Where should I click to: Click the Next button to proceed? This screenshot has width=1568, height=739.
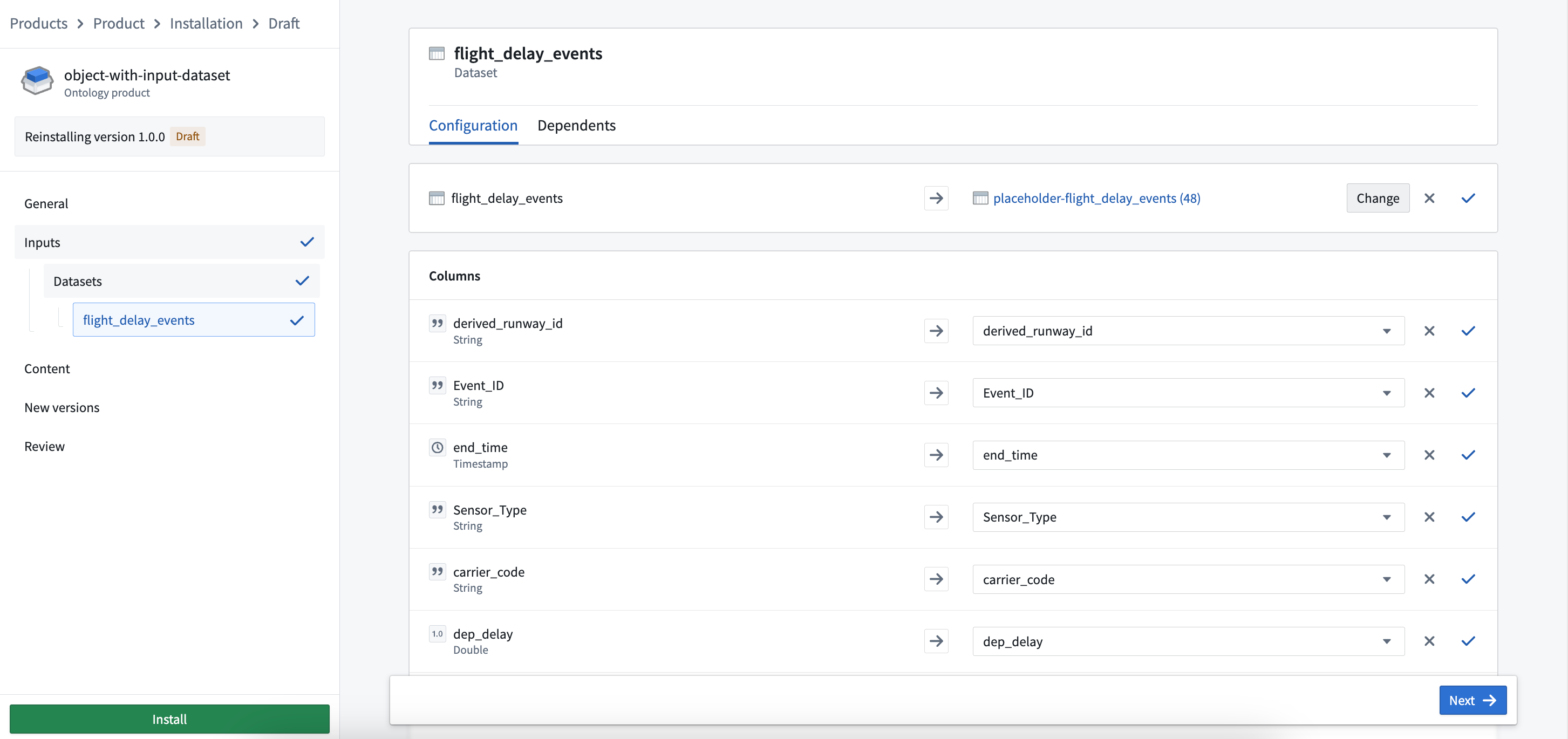tap(1472, 700)
